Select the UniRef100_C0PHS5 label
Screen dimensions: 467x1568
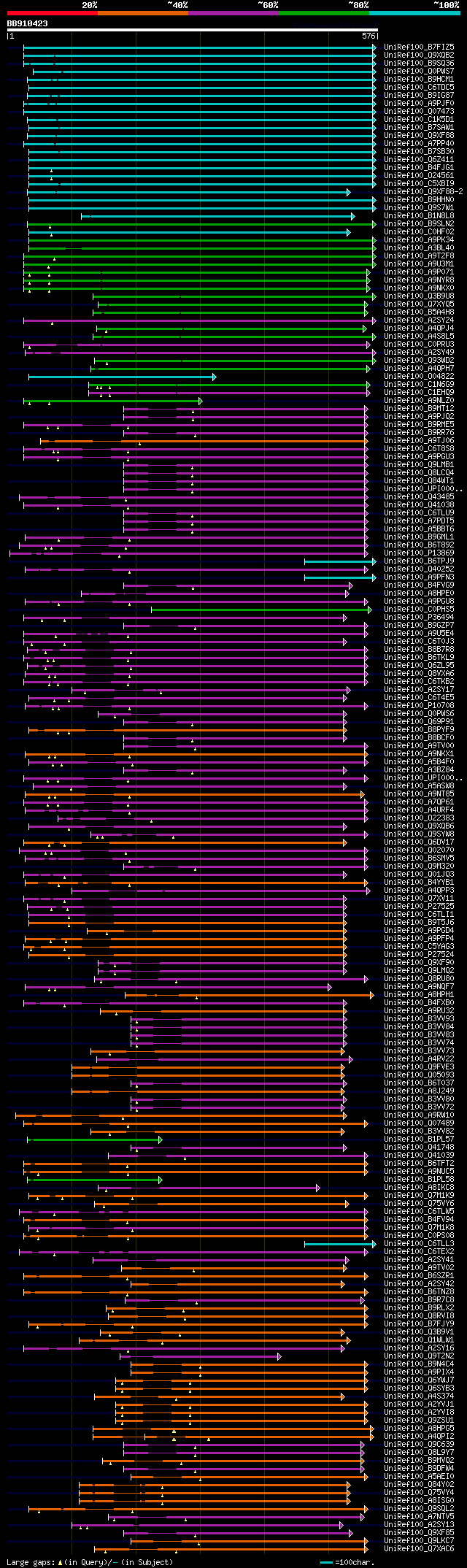(419, 609)
